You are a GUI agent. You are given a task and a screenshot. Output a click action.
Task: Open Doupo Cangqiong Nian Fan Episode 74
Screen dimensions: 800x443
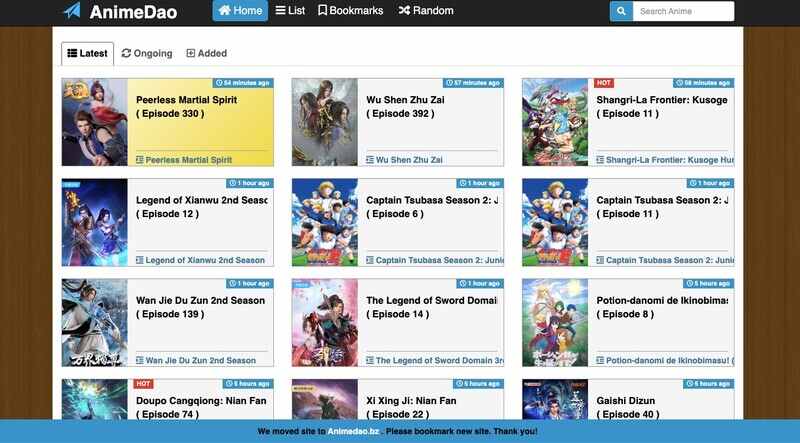201,407
